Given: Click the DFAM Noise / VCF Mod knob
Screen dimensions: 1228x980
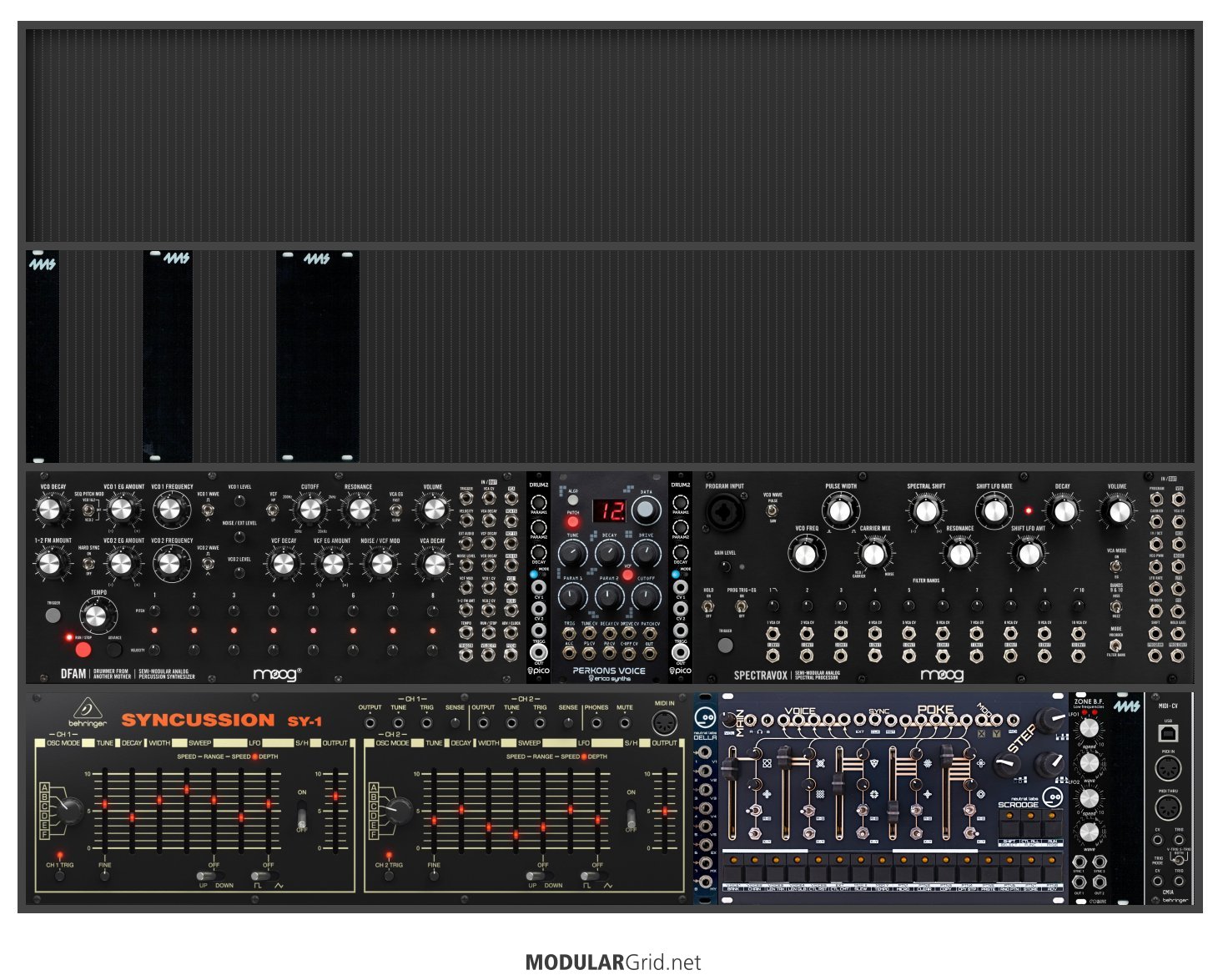Looking at the screenshot, I should coord(380,564).
